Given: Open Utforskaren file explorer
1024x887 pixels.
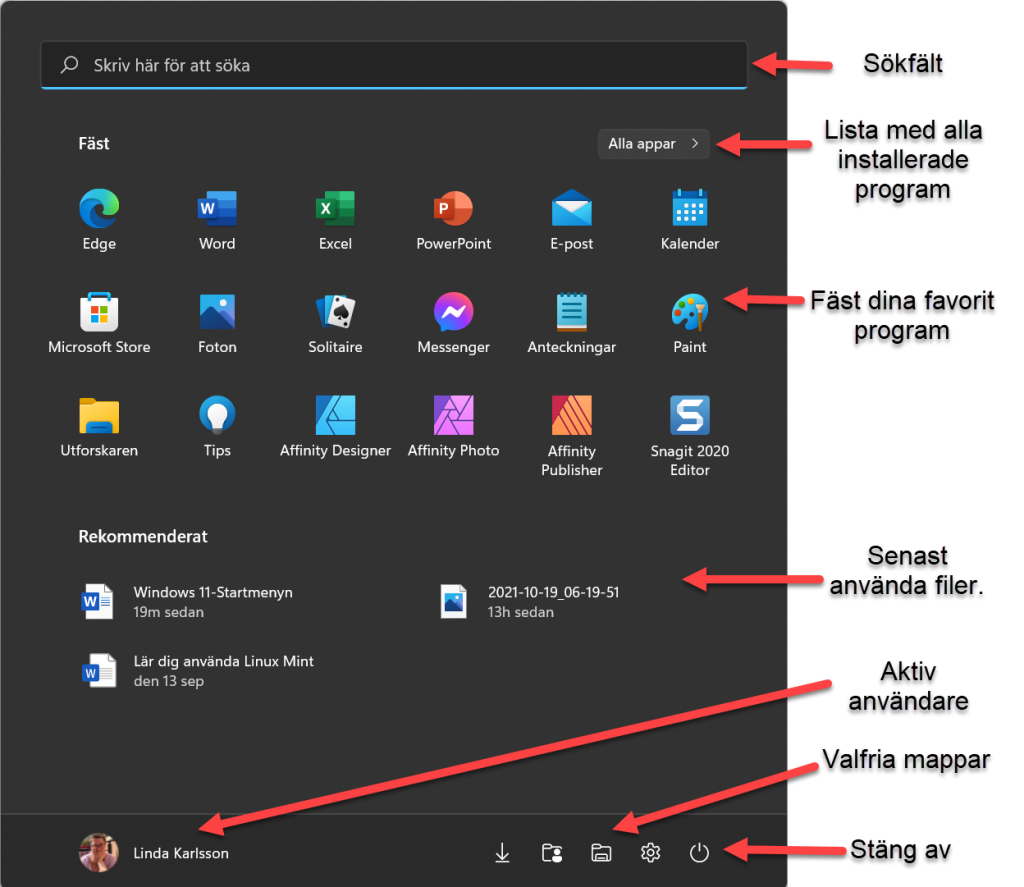Looking at the screenshot, I should click(99, 427).
